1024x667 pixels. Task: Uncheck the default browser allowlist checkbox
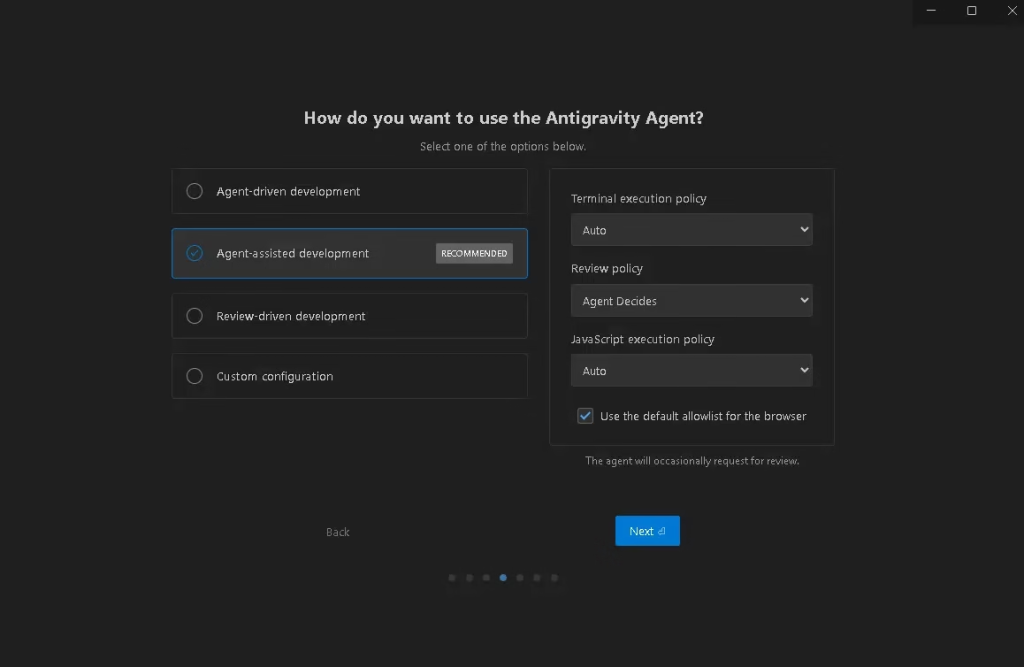tap(586, 416)
